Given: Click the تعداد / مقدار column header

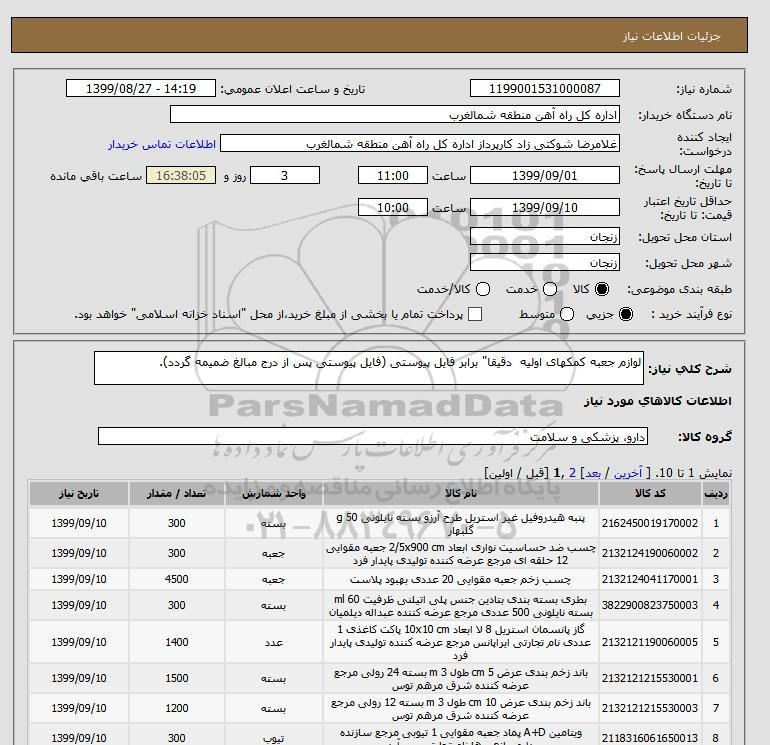Looking at the screenshot, I should (x=176, y=494).
